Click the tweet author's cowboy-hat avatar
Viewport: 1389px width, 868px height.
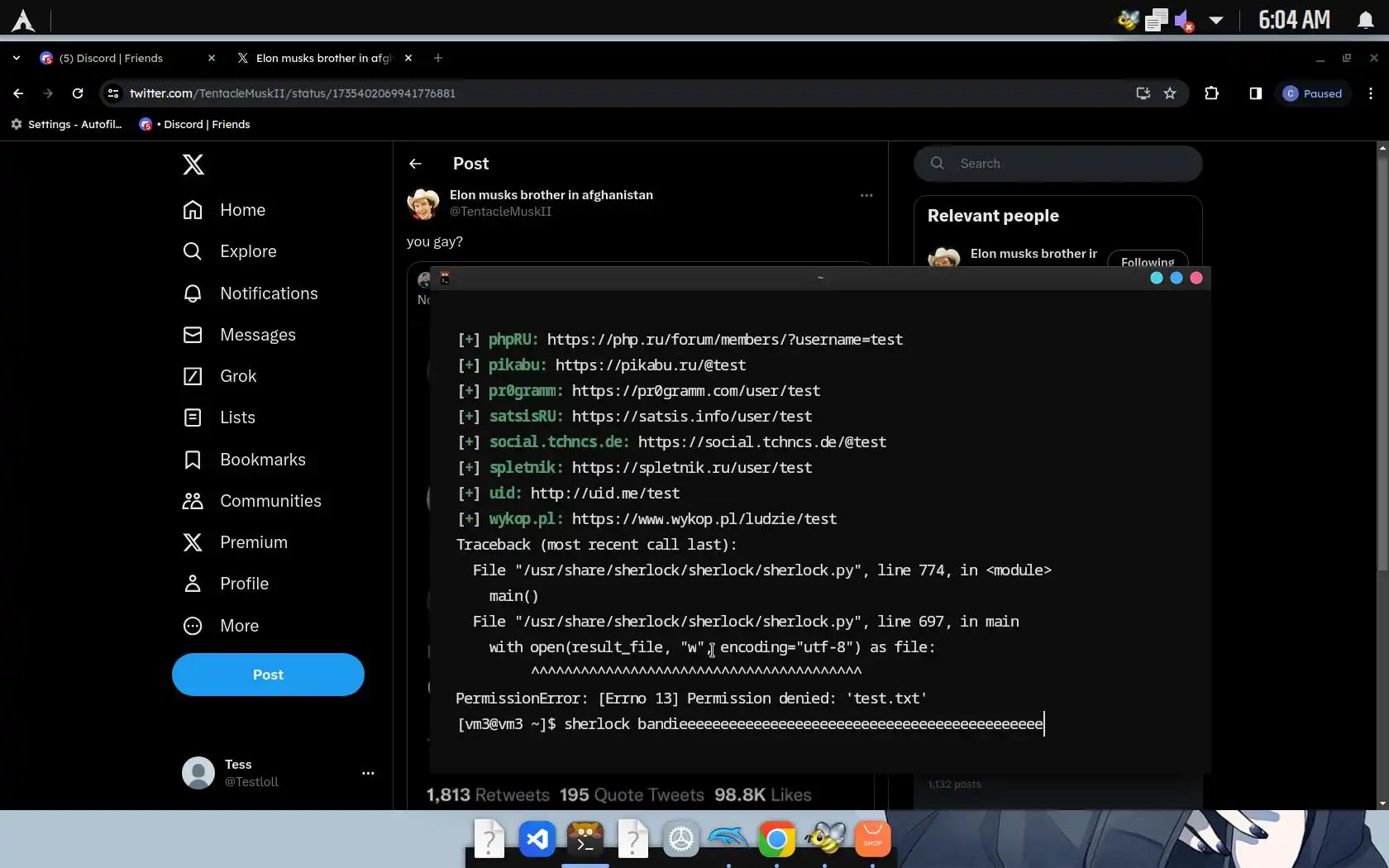[x=423, y=203]
